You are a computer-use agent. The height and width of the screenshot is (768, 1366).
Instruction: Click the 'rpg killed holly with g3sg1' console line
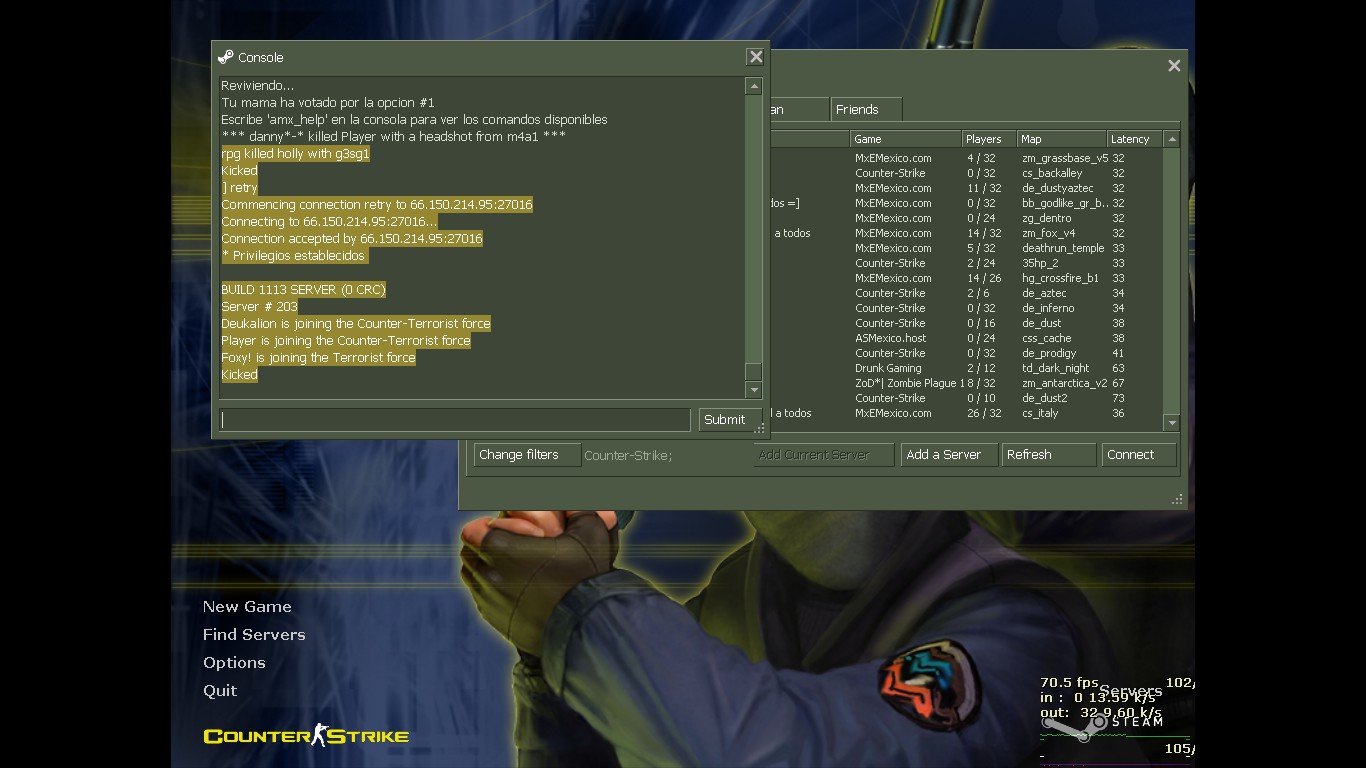(296, 154)
